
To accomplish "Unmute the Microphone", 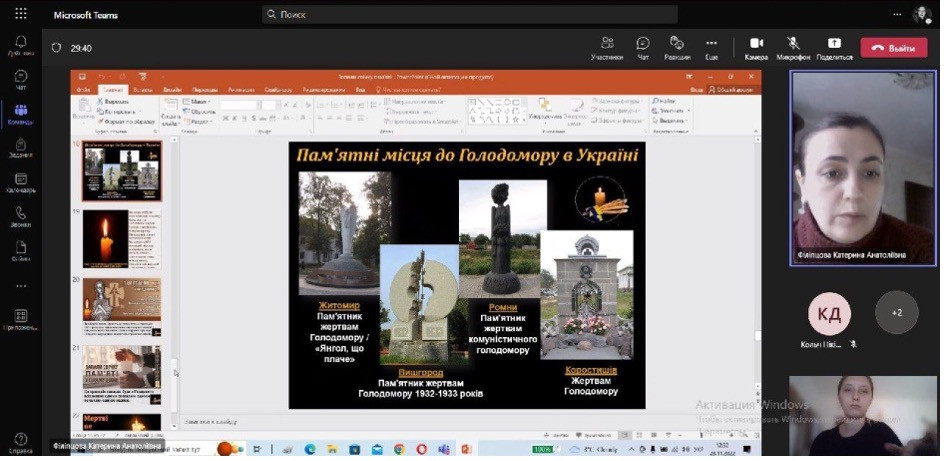I will (793, 45).
